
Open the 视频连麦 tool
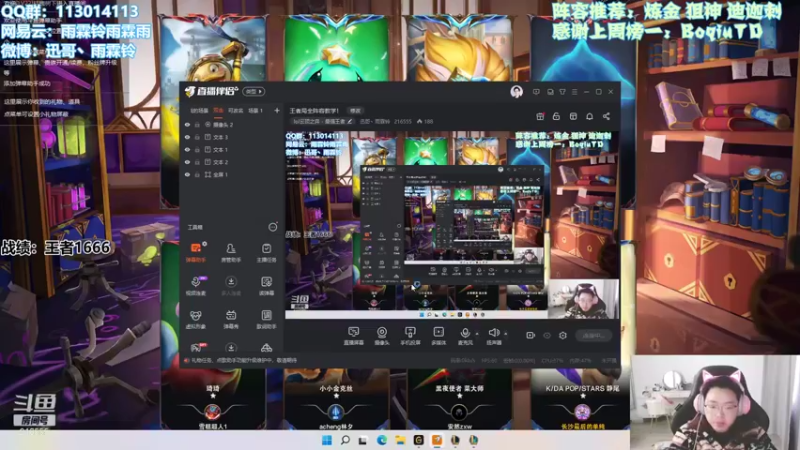pyautogui.click(x=196, y=286)
